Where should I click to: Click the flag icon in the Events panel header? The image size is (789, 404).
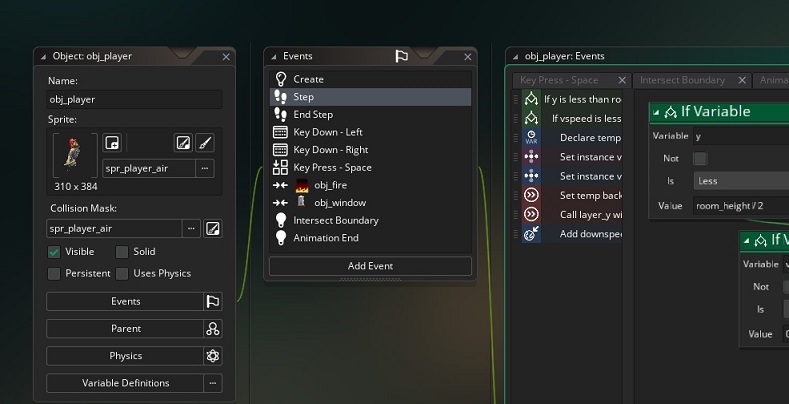coord(401,57)
